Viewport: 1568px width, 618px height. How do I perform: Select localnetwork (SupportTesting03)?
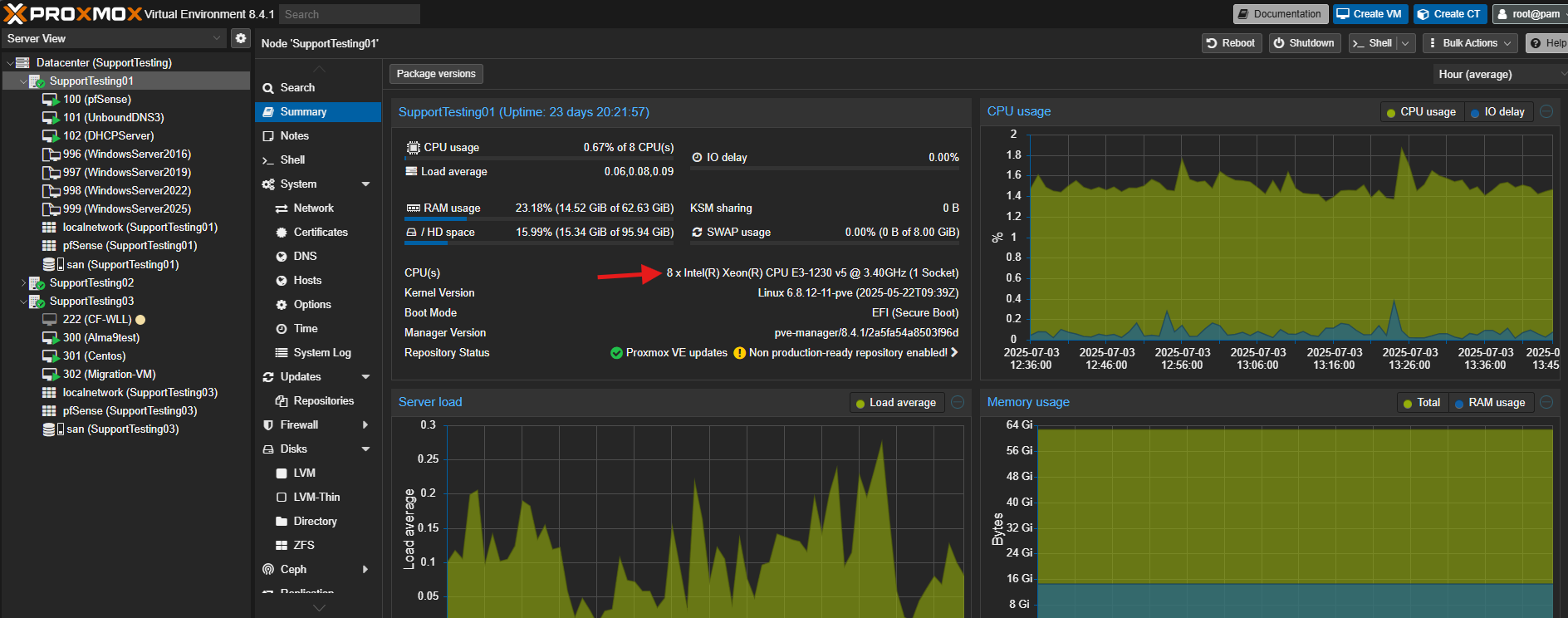pos(140,392)
